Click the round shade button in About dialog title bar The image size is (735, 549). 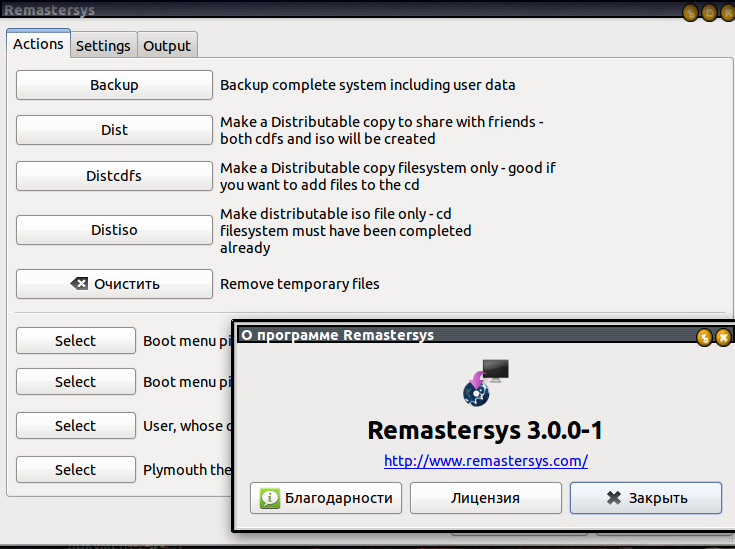point(704,337)
